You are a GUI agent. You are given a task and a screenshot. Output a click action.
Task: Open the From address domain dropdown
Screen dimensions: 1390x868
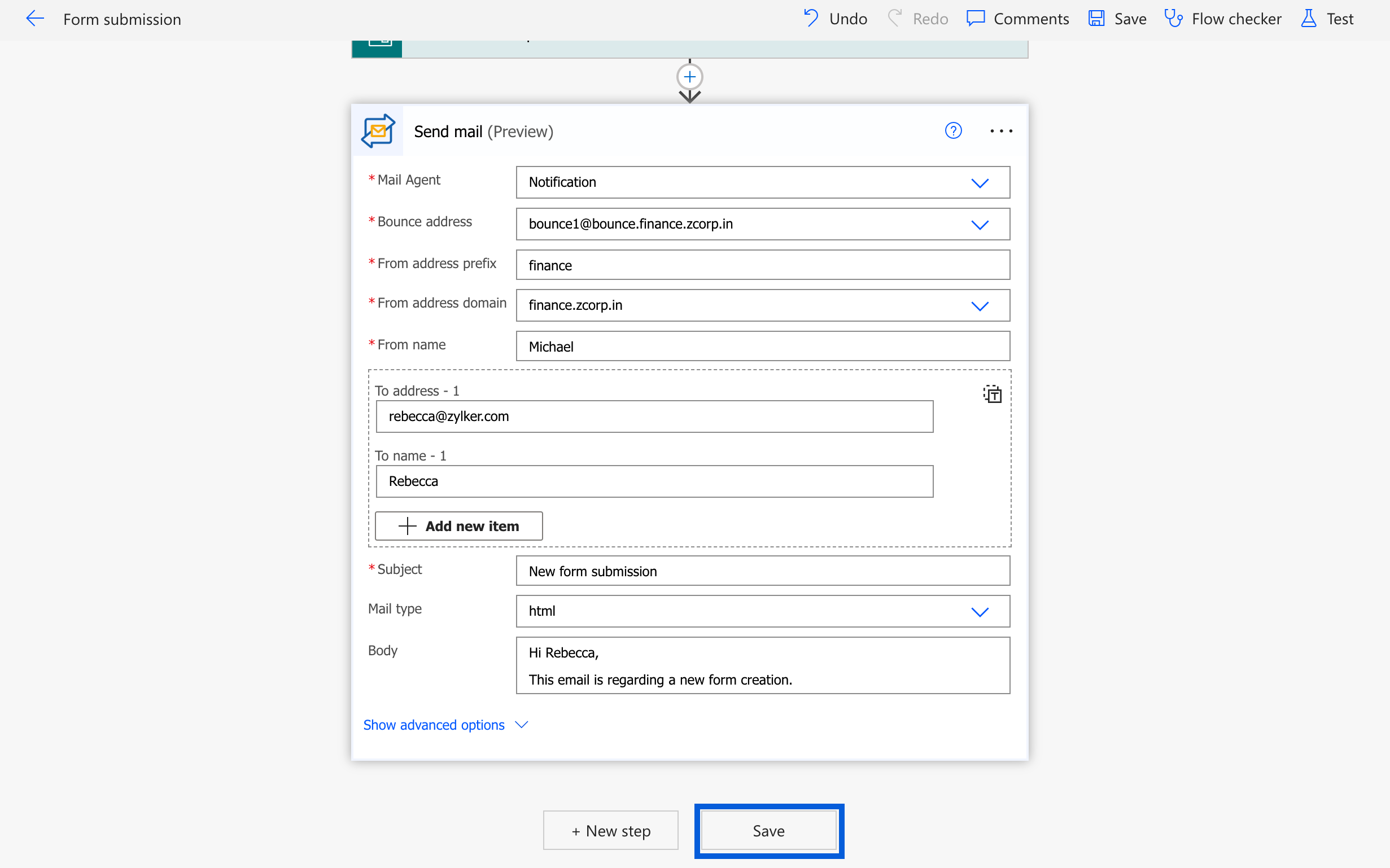980,306
